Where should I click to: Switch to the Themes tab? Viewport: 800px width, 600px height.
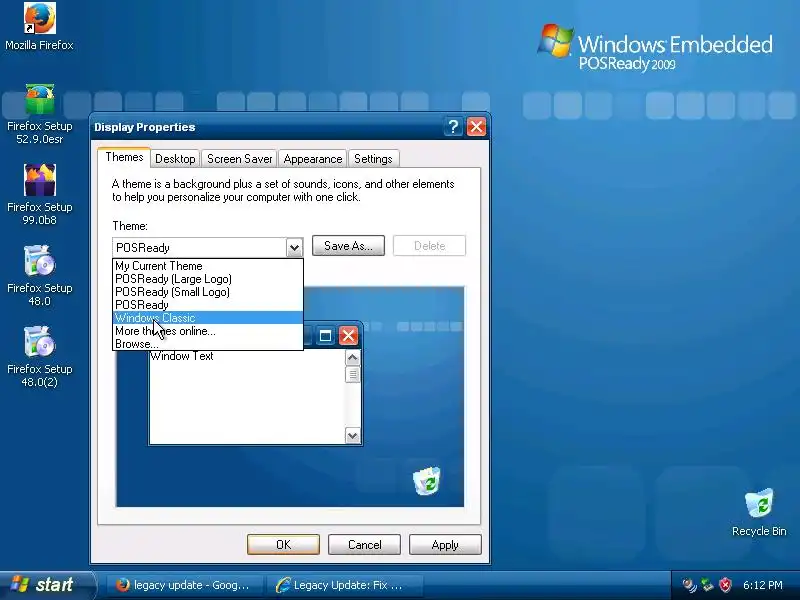click(x=124, y=157)
